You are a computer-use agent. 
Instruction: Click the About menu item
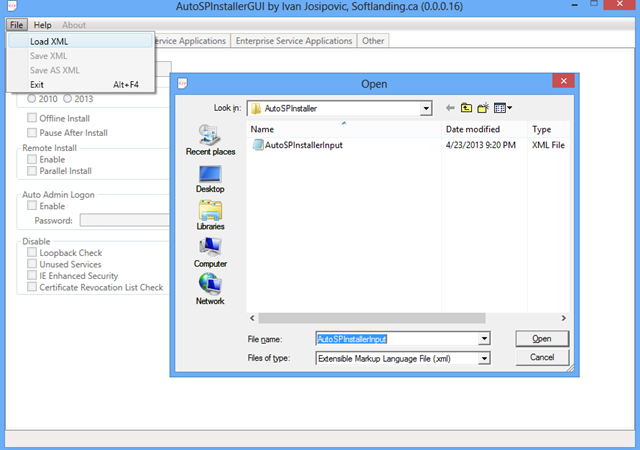pos(74,25)
